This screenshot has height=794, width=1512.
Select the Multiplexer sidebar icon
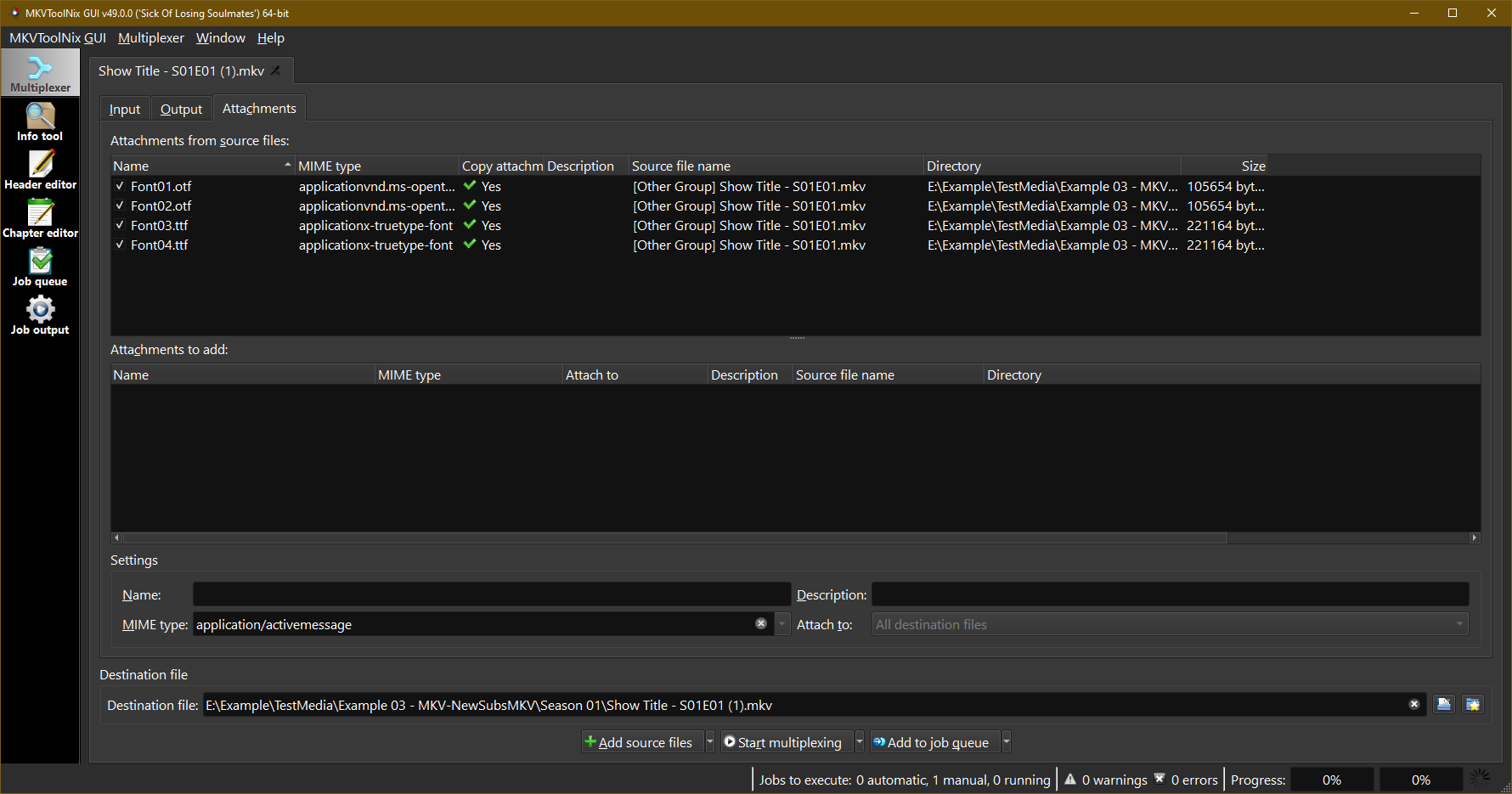pyautogui.click(x=39, y=71)
